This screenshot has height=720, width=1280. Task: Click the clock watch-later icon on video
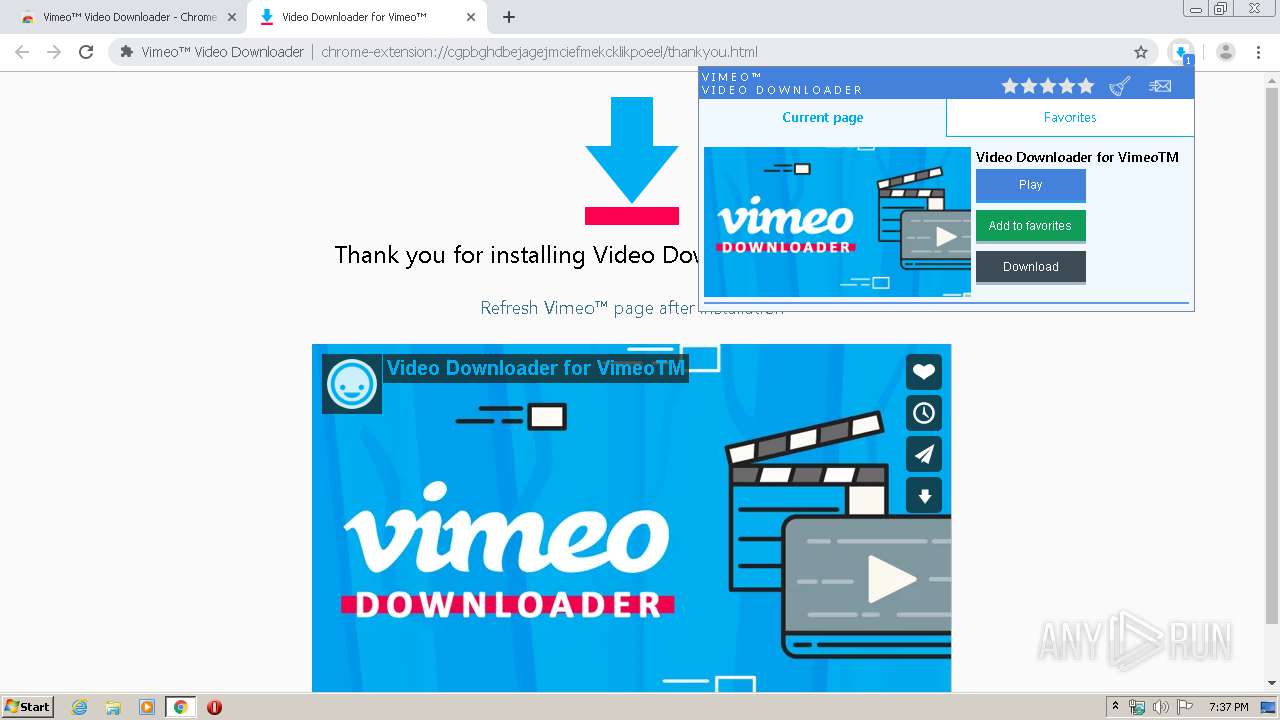(x=924, y=413)
